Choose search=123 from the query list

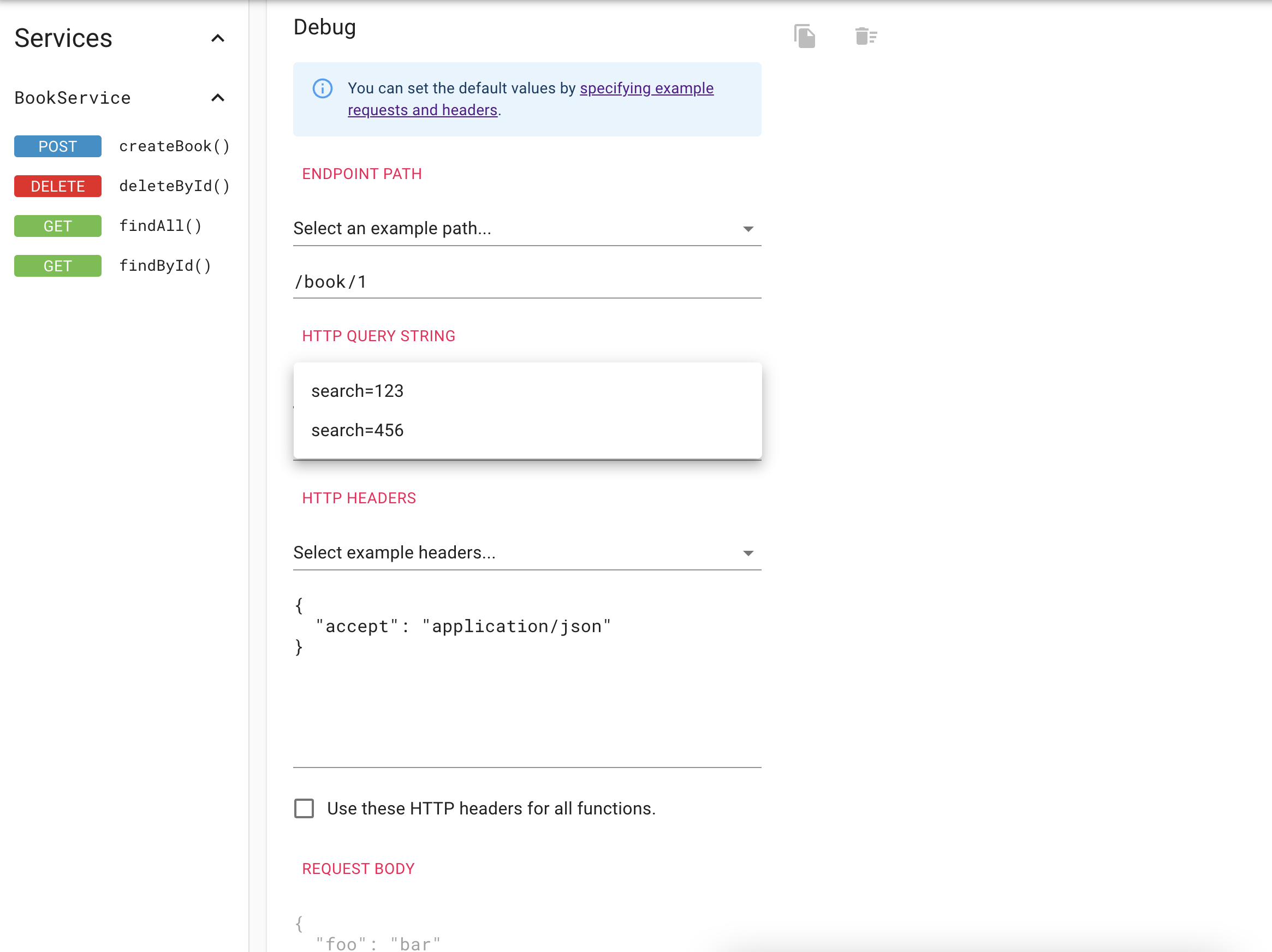(357, 391)
